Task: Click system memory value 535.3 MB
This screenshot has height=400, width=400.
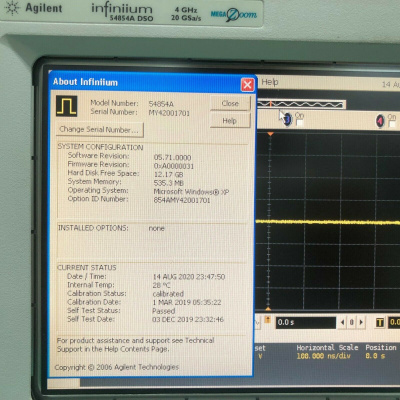Action: click(x=169, y=183)
